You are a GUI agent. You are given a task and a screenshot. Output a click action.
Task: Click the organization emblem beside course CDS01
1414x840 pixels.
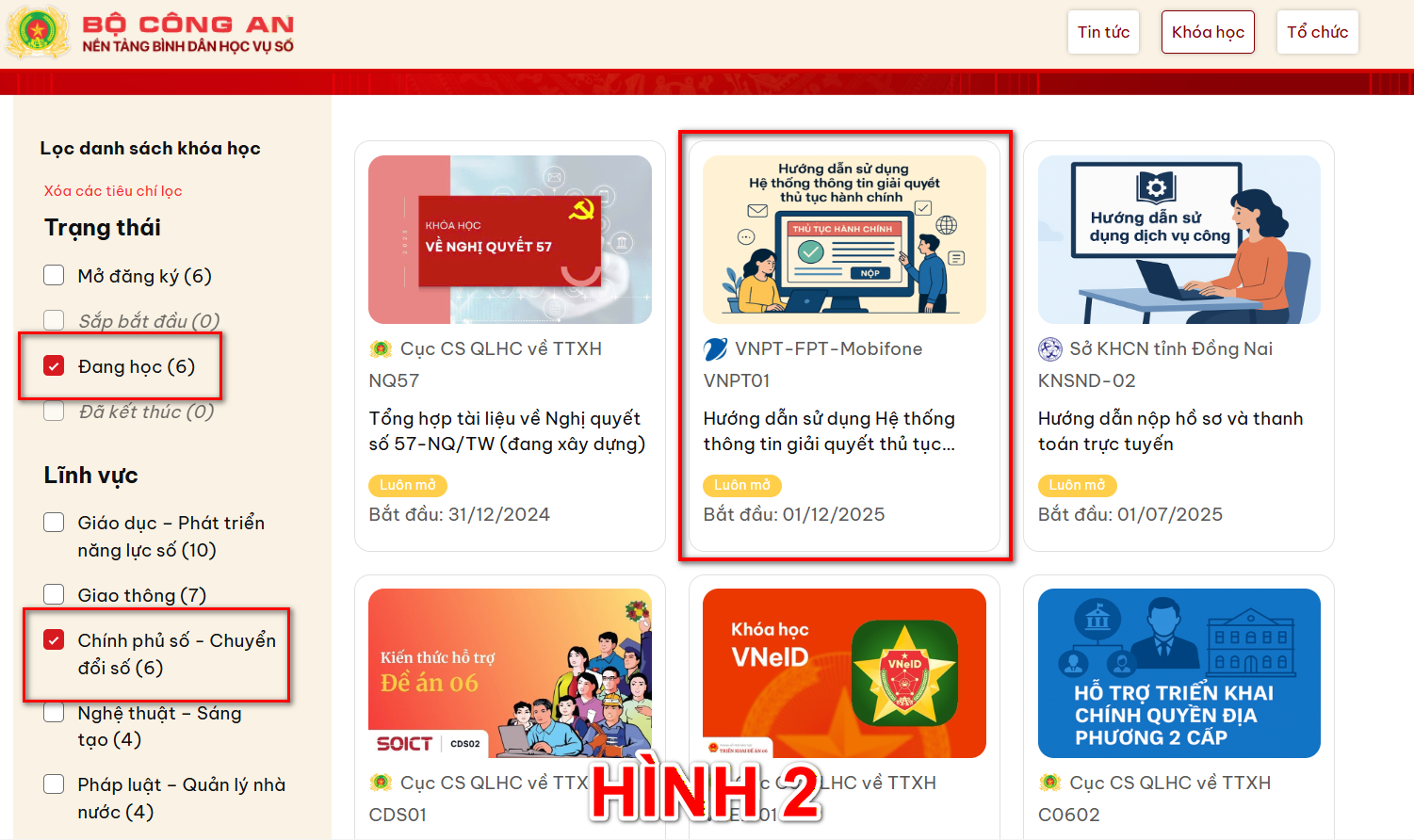(x=381, y=783)
